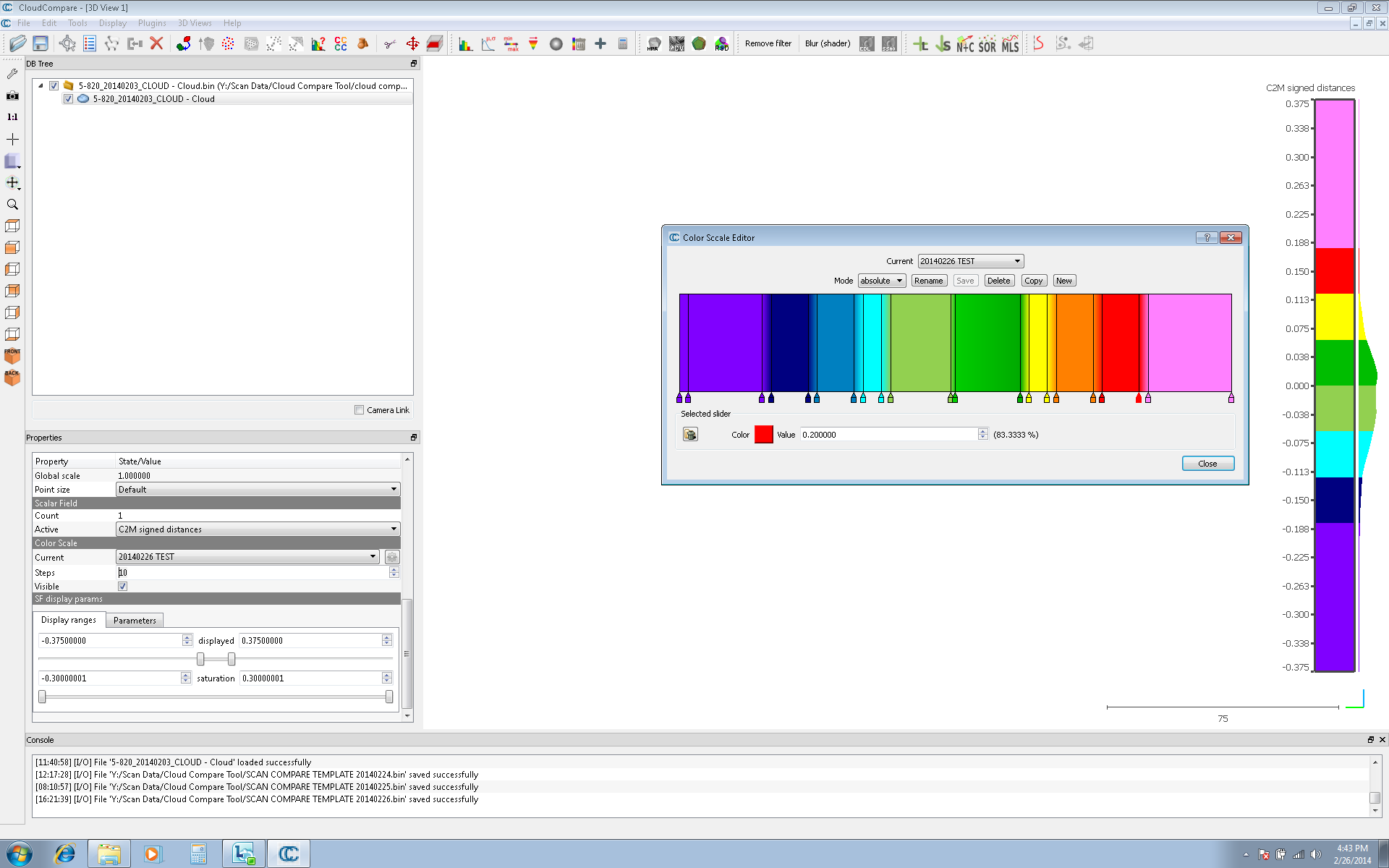This screenshot has width=1389, height=868.
Task: Click the MLS smoothing icon
Action: pyautogui.click(x=1010, y=44)
